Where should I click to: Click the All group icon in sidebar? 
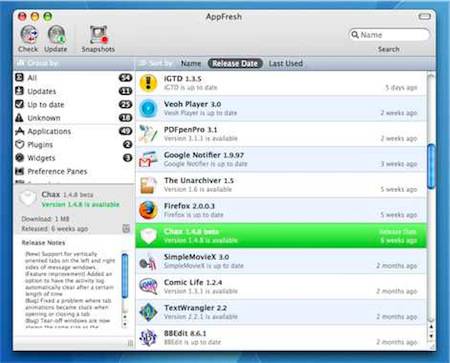[20, 78]
